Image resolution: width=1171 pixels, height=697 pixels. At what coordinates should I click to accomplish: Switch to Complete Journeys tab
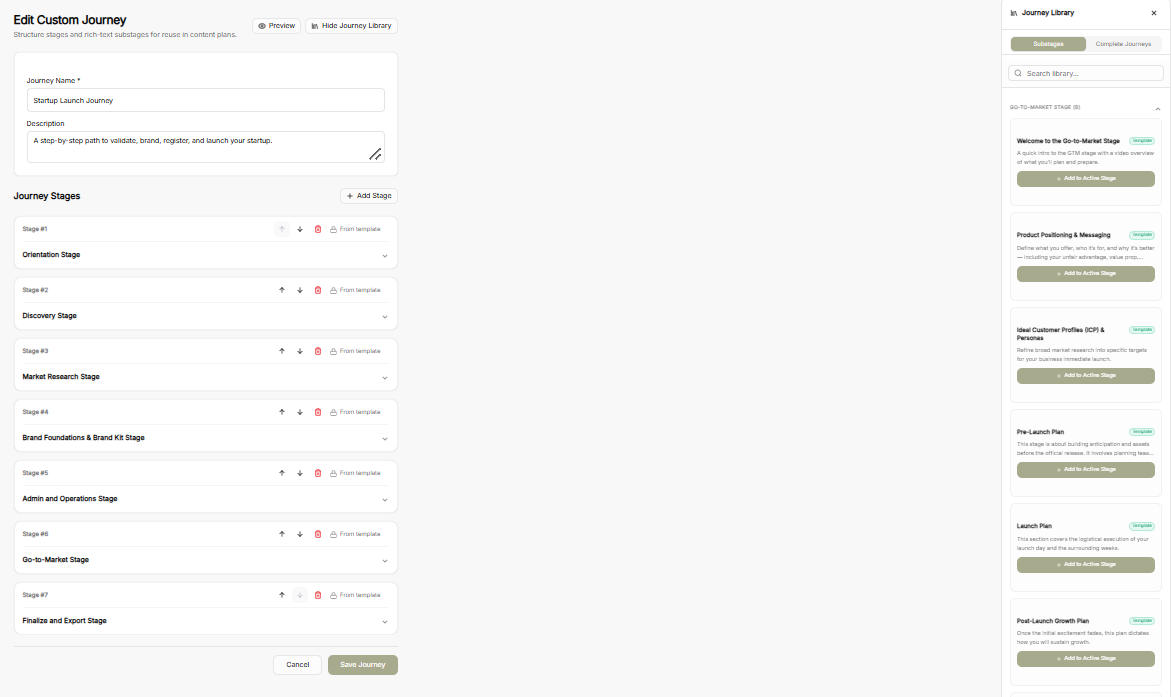(1123, 44)
